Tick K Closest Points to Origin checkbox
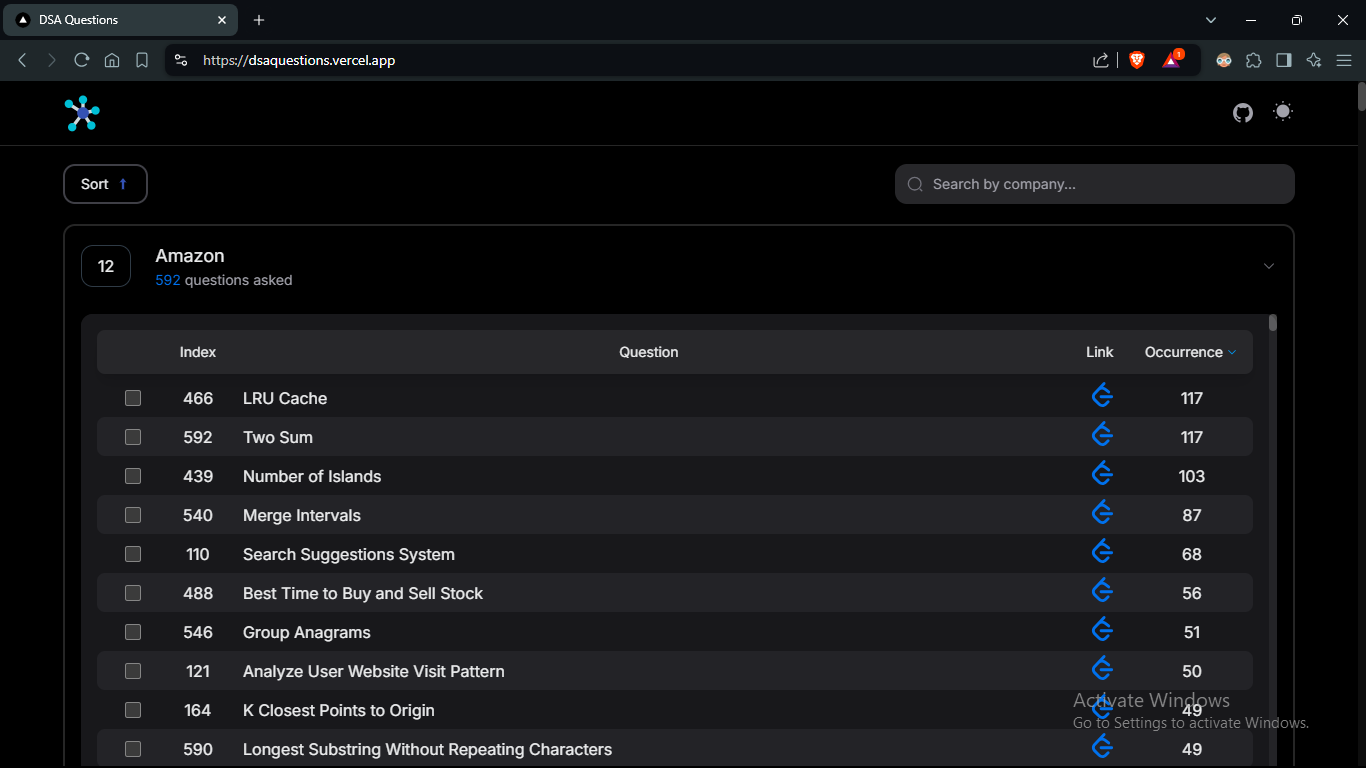This screenshot has width=1366, height=768. [133, 710]
